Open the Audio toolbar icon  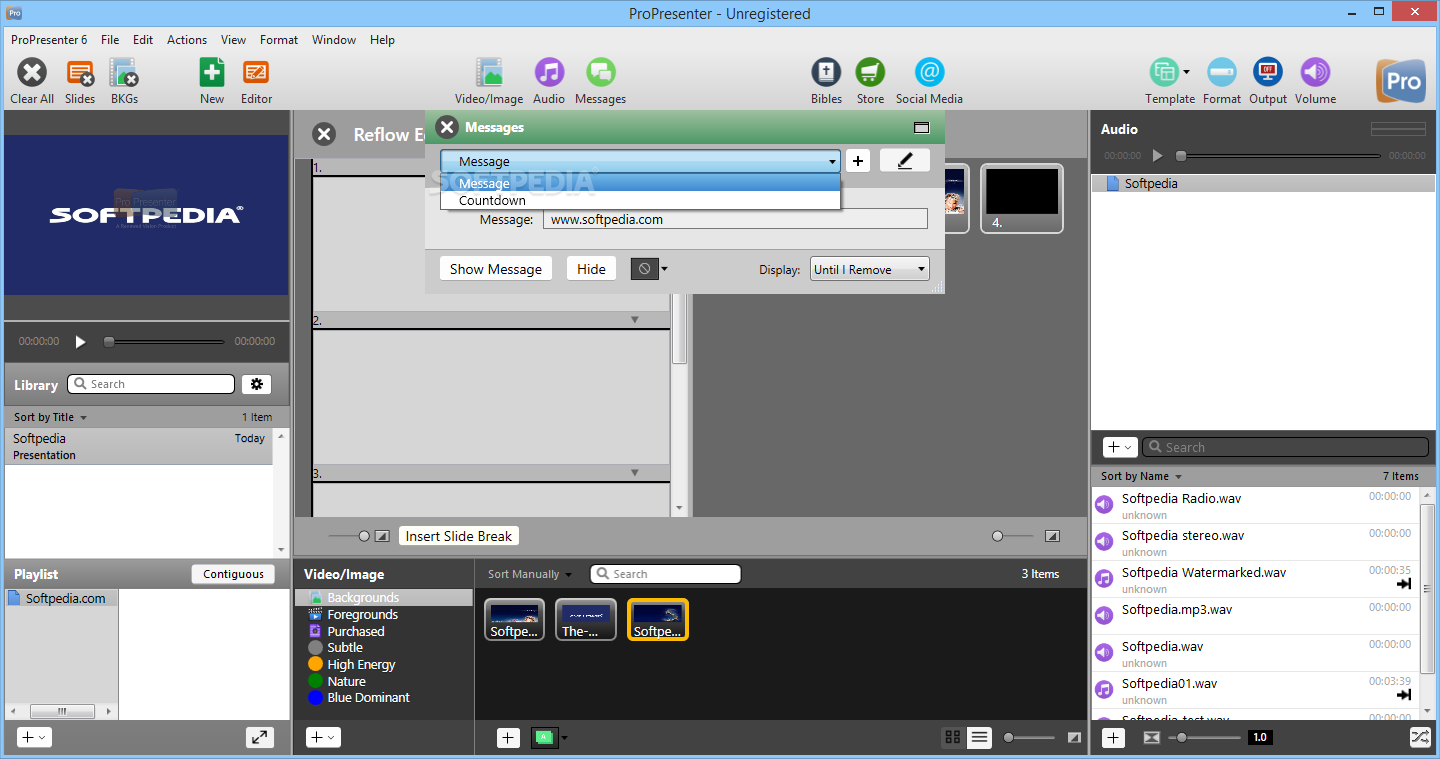point(549,80)
